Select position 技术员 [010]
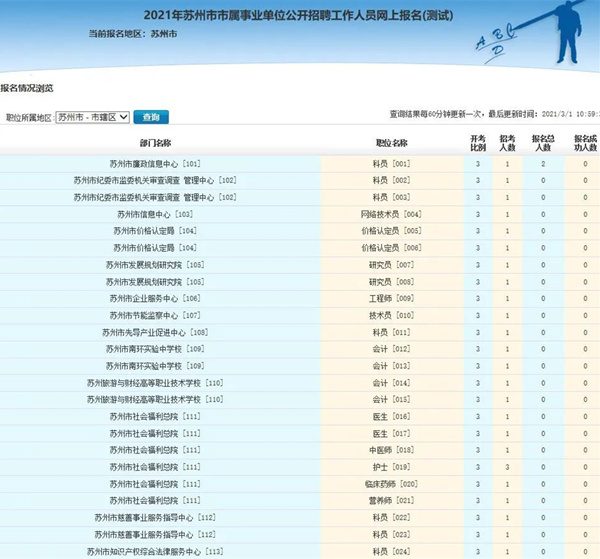 click(x=391, y=315)
